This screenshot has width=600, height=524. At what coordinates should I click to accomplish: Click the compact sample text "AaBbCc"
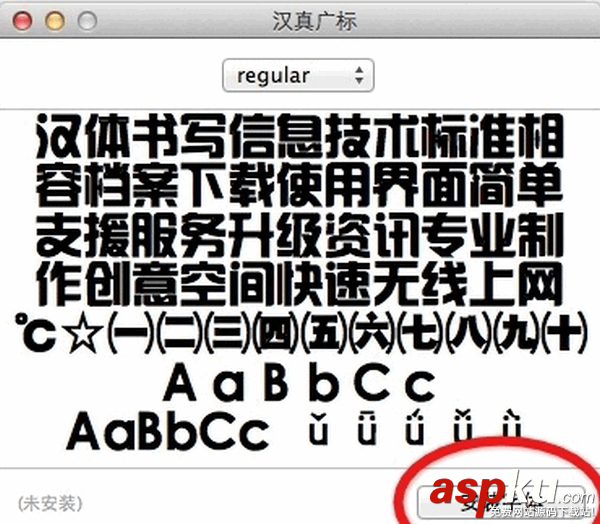pos(168,431)
